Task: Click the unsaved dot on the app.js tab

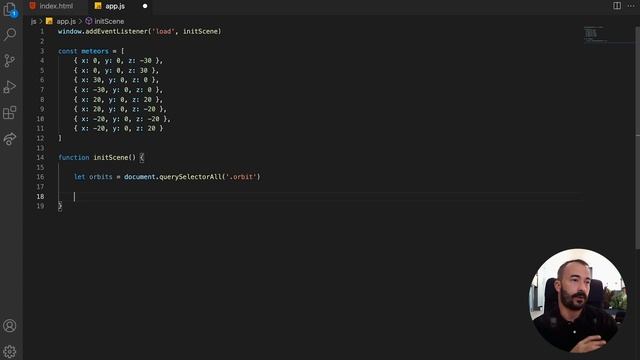Action: [145, 6]
